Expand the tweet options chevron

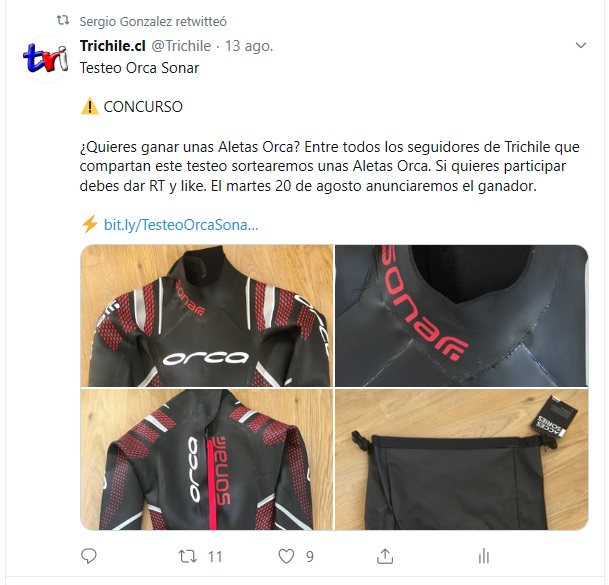581,45
